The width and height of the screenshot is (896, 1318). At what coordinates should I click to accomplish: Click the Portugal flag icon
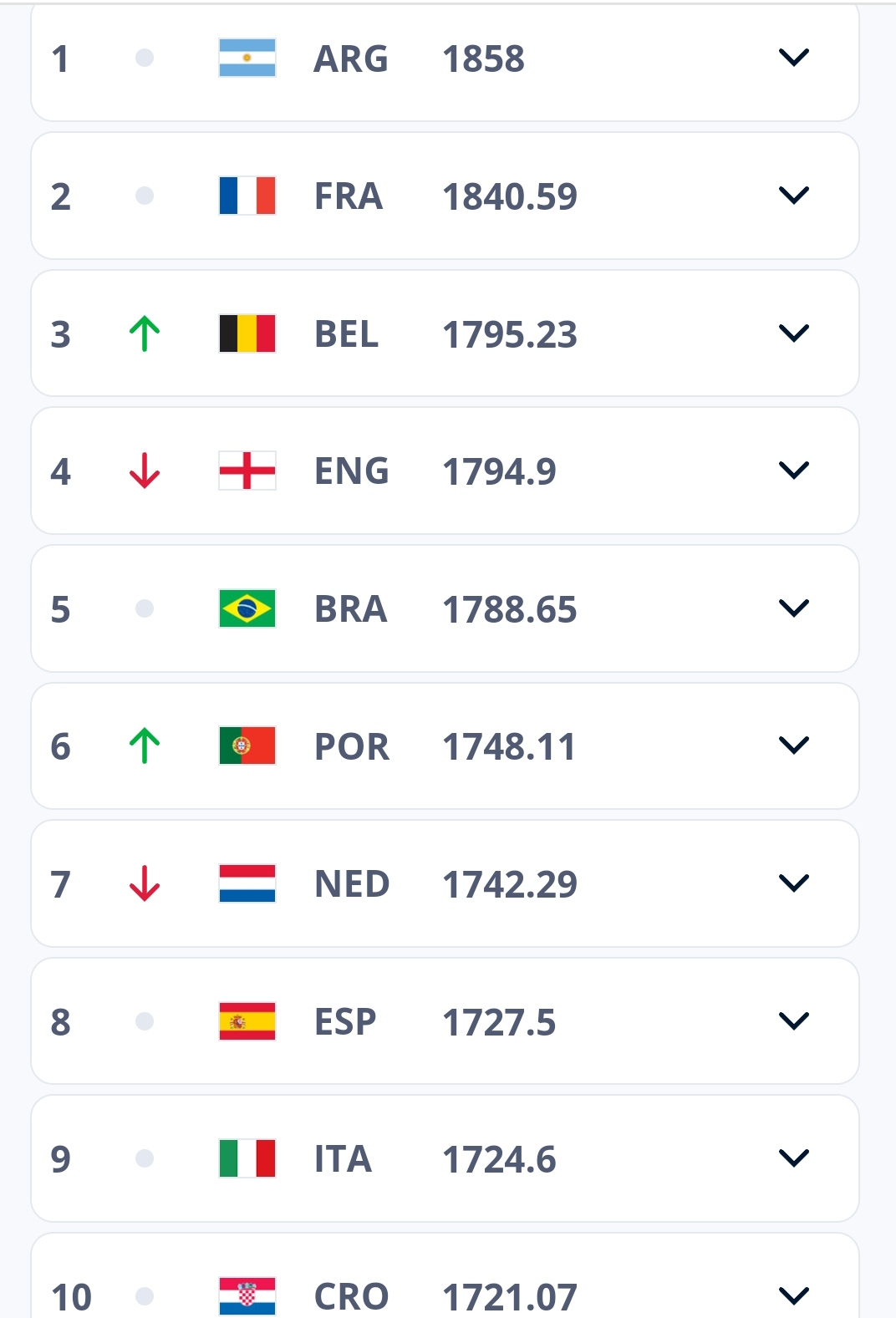[247, 746]
